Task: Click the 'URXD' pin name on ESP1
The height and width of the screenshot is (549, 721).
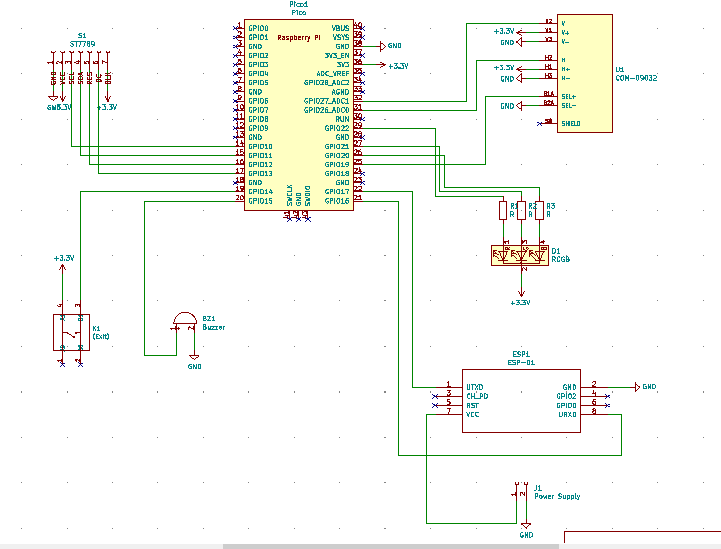Action: (567, 414)
